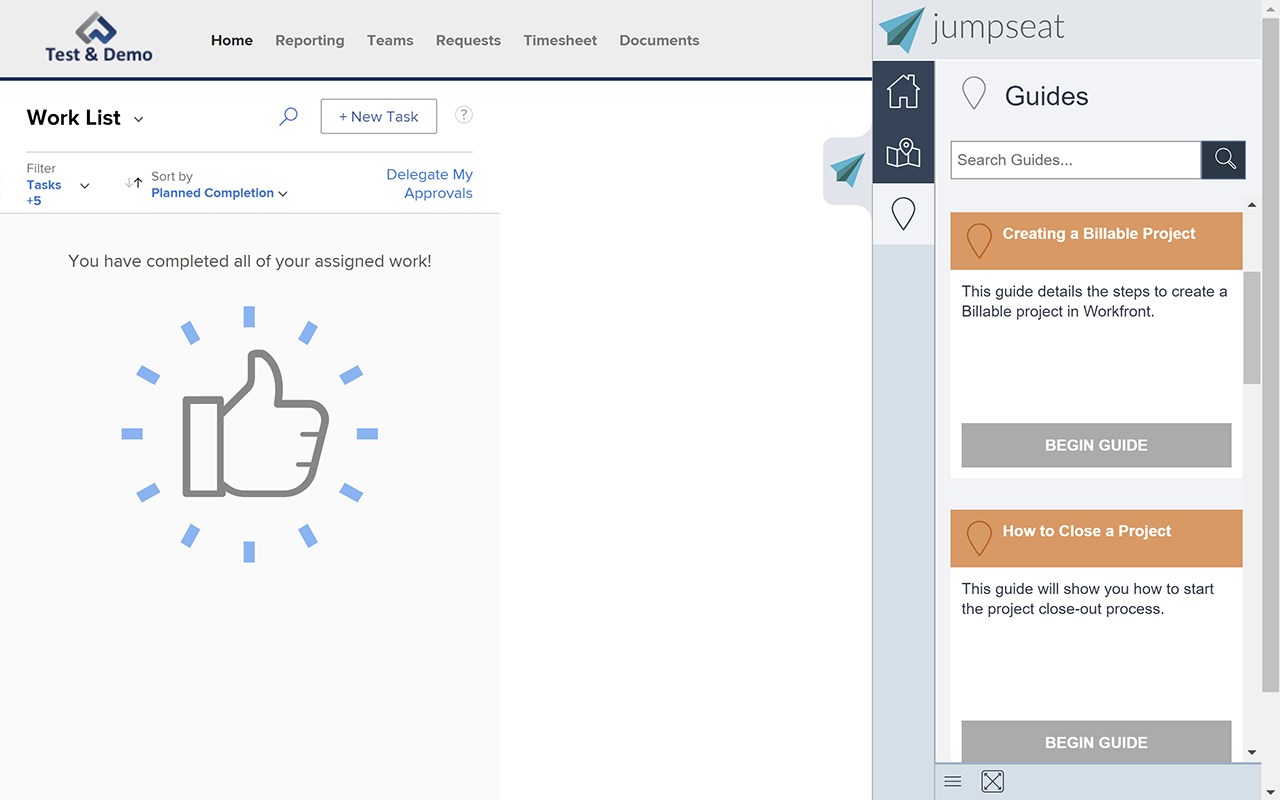The image size is (1280, 800).
Task: Toggle sort direction arrows icon
Action: pyautogui.click(x=134, y=183)
